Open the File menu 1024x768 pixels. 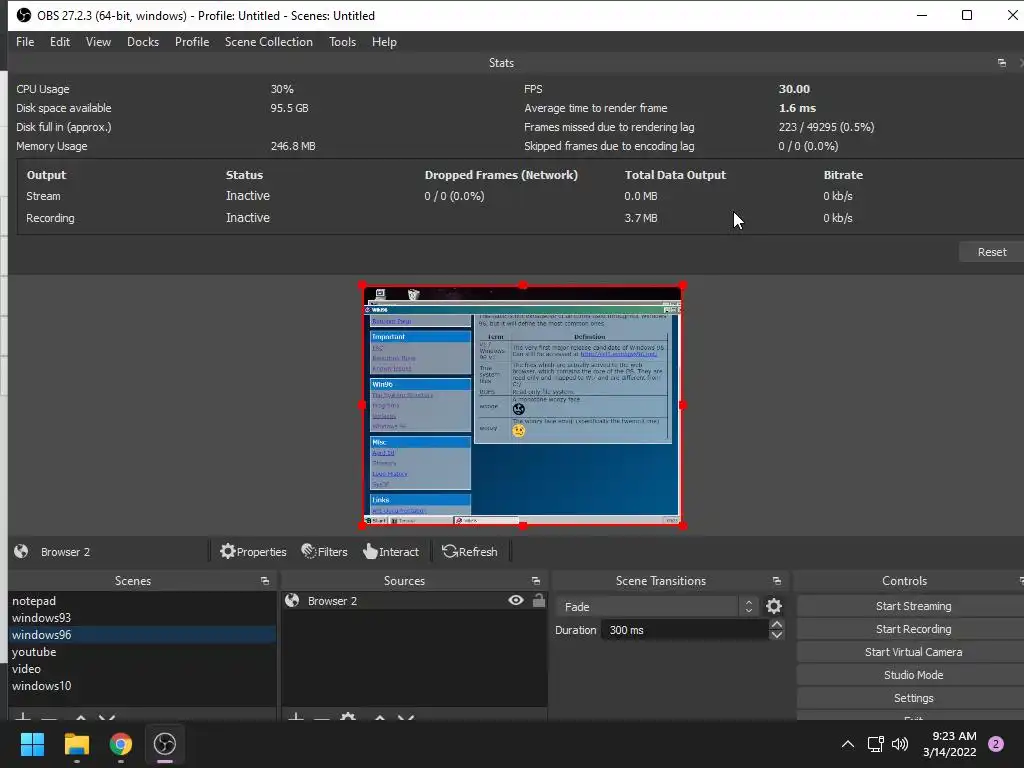(25, 42)
